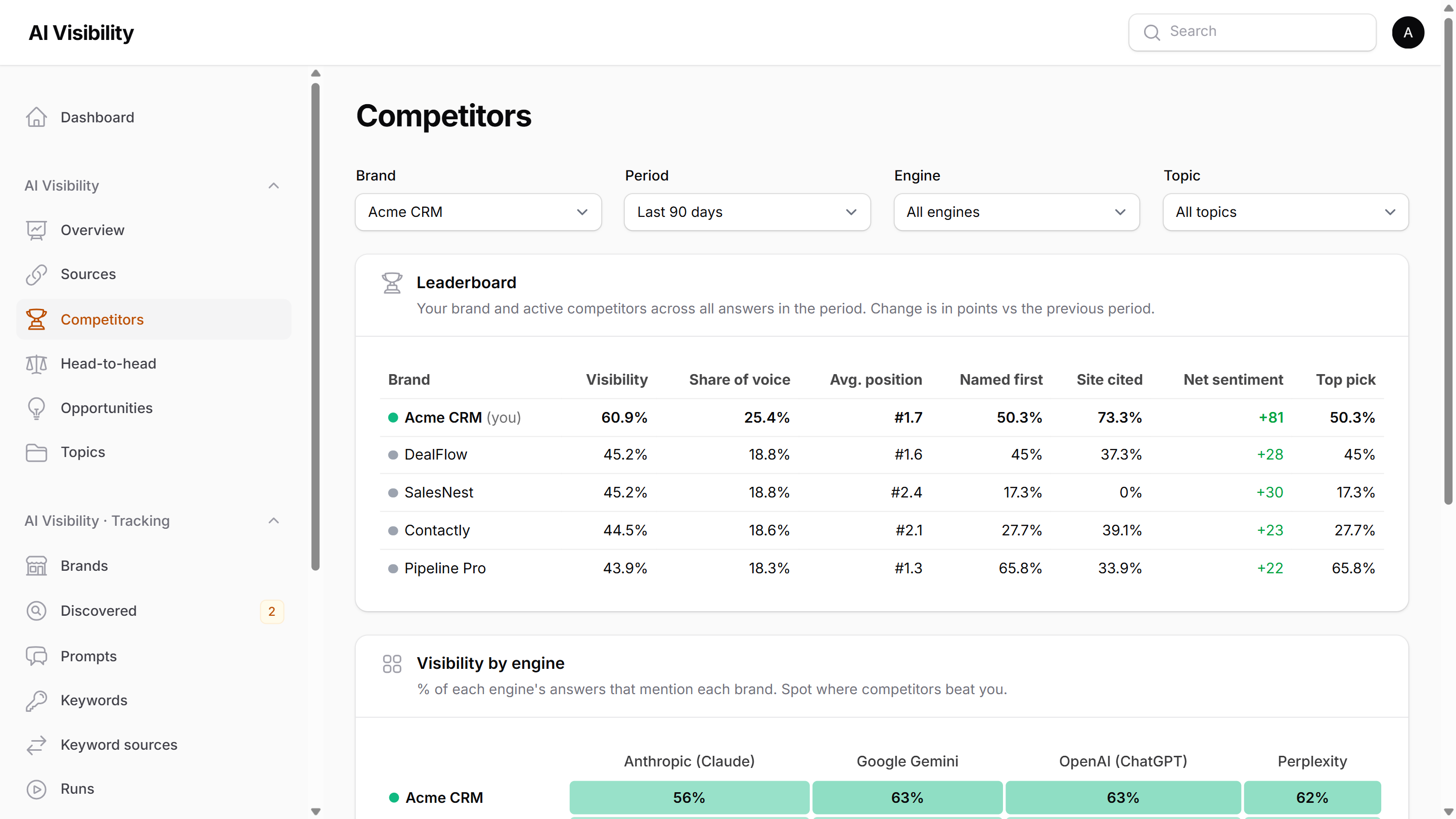This screenshot has height=819, width=1456.
Task: Navigate to Brands
Action: [x=154, y=566]
